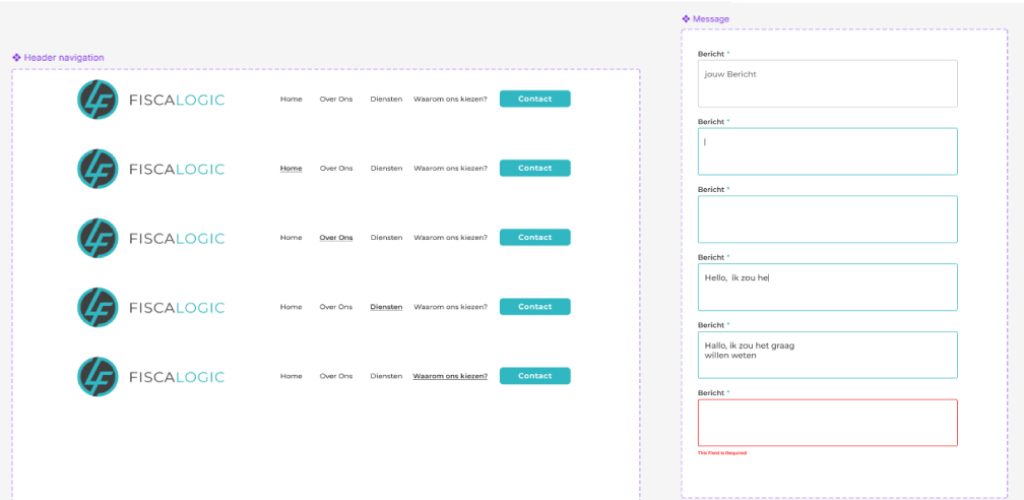Click Waarom ons kiezen? in the header with Diensten underlined
Viewport: 1024px width, 500px height.
pyautogui.click(x=450, y=307)
